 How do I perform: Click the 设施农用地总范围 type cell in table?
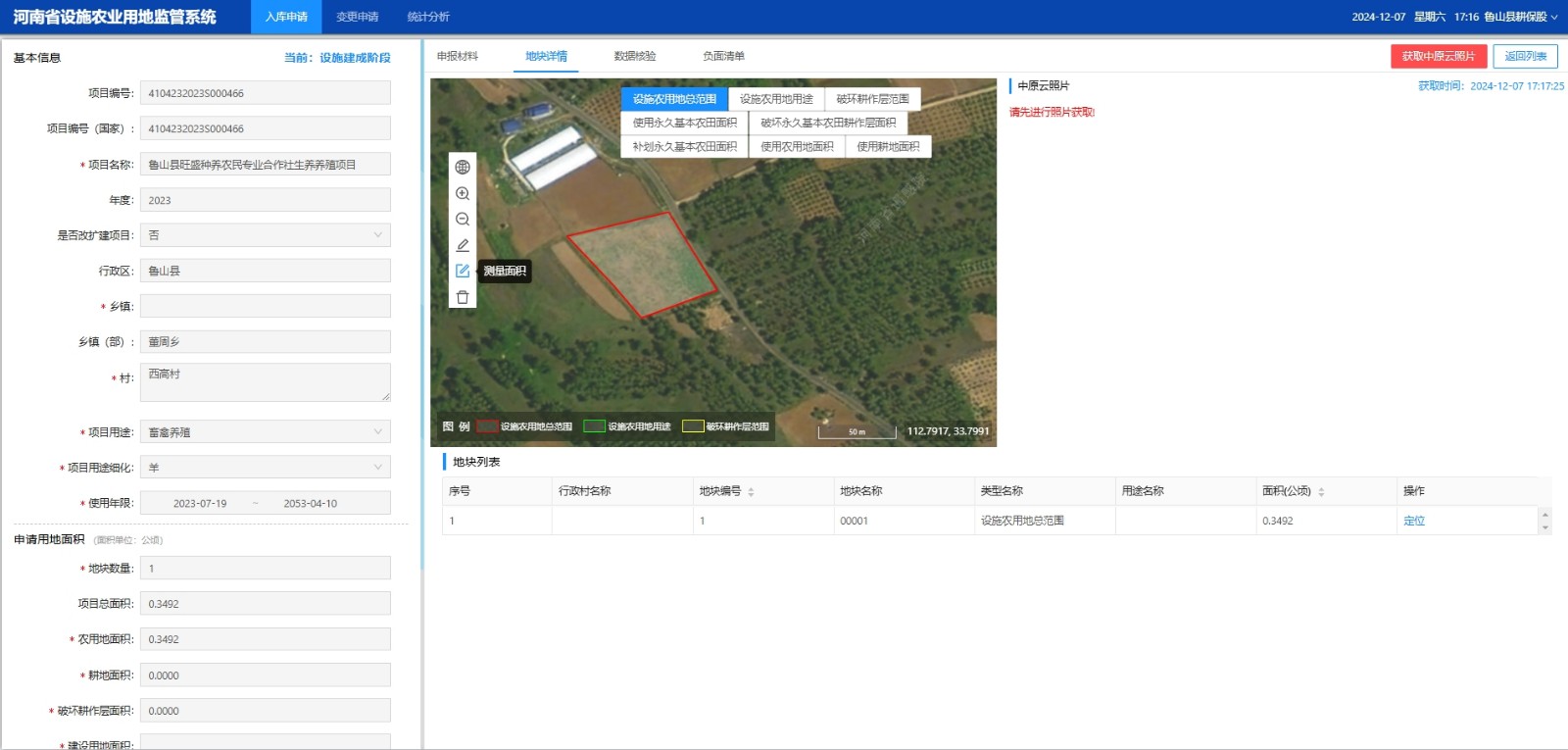(1045, 521)
